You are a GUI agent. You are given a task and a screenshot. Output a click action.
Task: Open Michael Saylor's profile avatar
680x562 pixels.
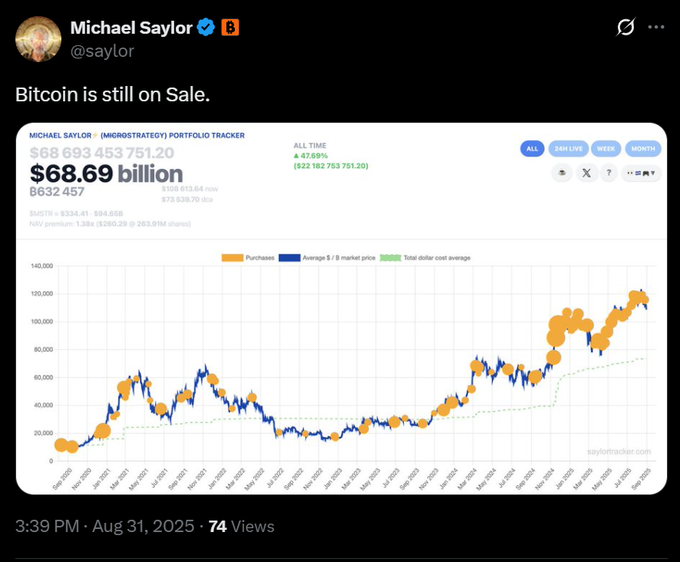click(x=38, y=39)
